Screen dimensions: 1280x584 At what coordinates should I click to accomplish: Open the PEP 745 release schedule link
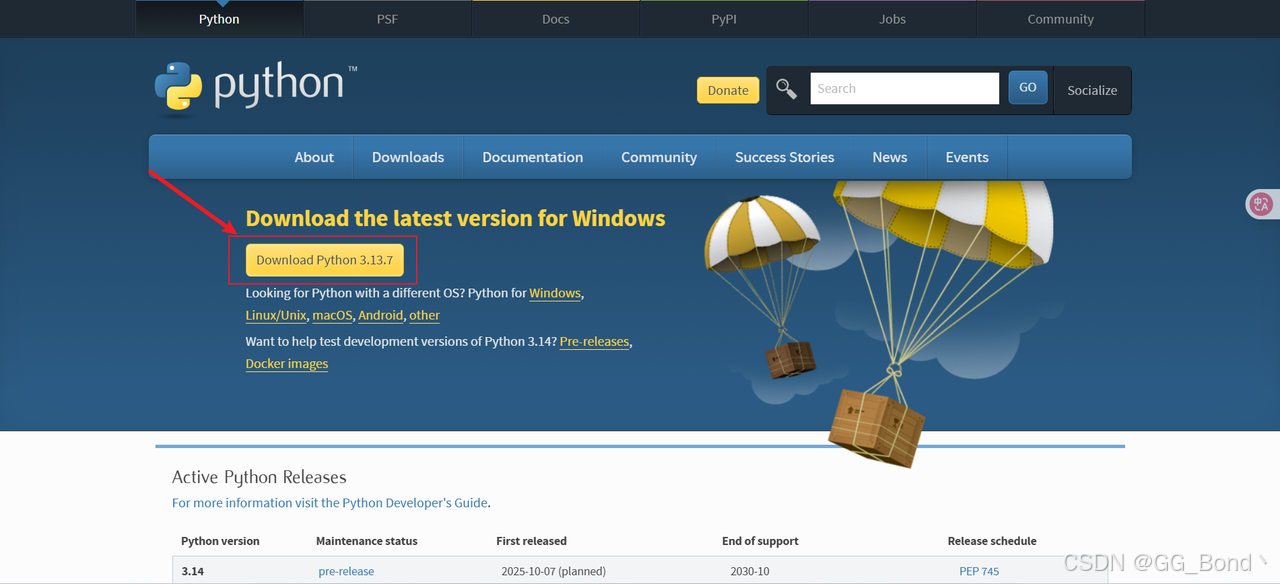coord(979,572)
